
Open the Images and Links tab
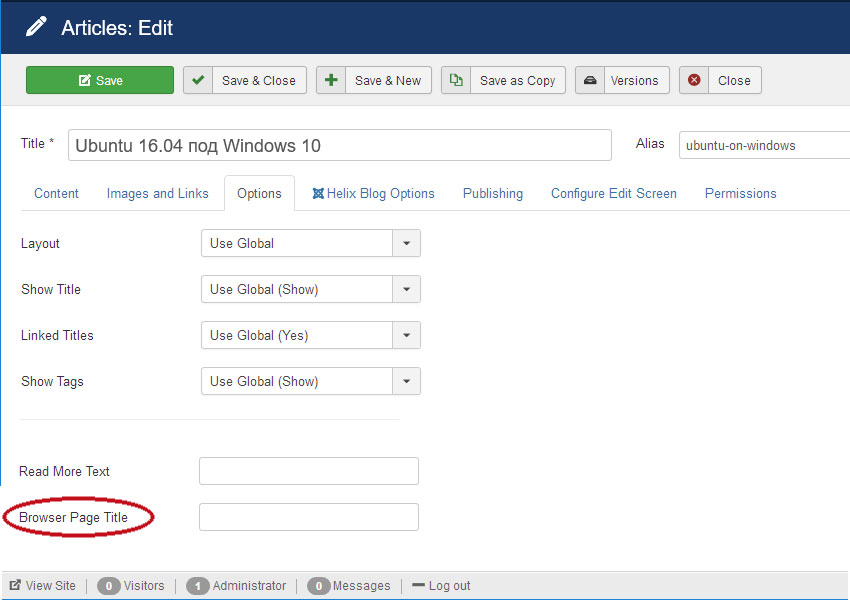click(158, 193)
